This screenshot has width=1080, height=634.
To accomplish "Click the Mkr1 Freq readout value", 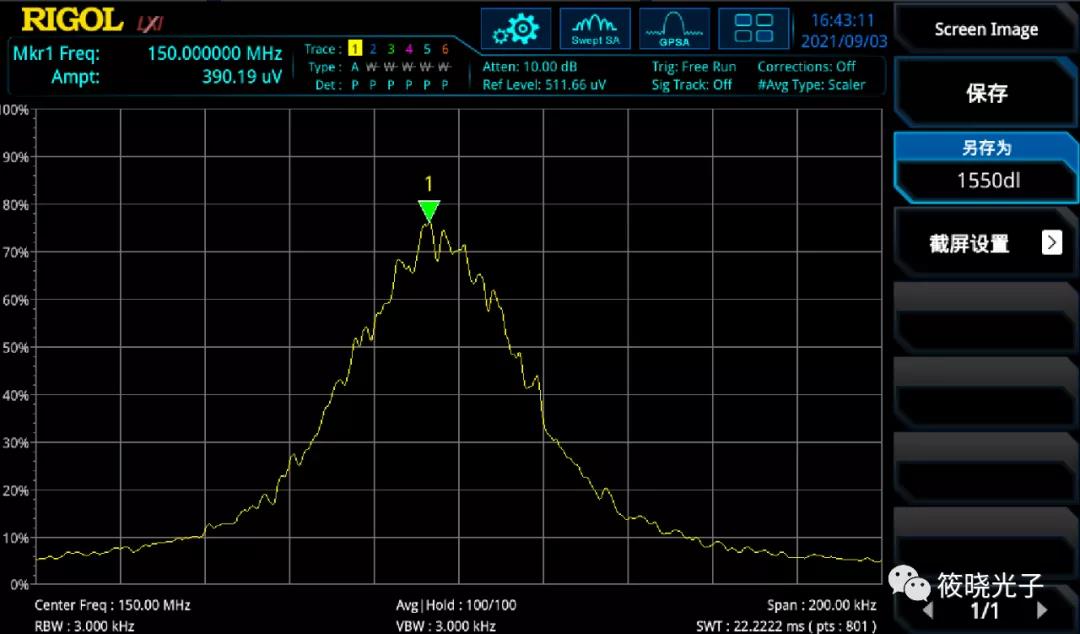I will tap(214, 54).
